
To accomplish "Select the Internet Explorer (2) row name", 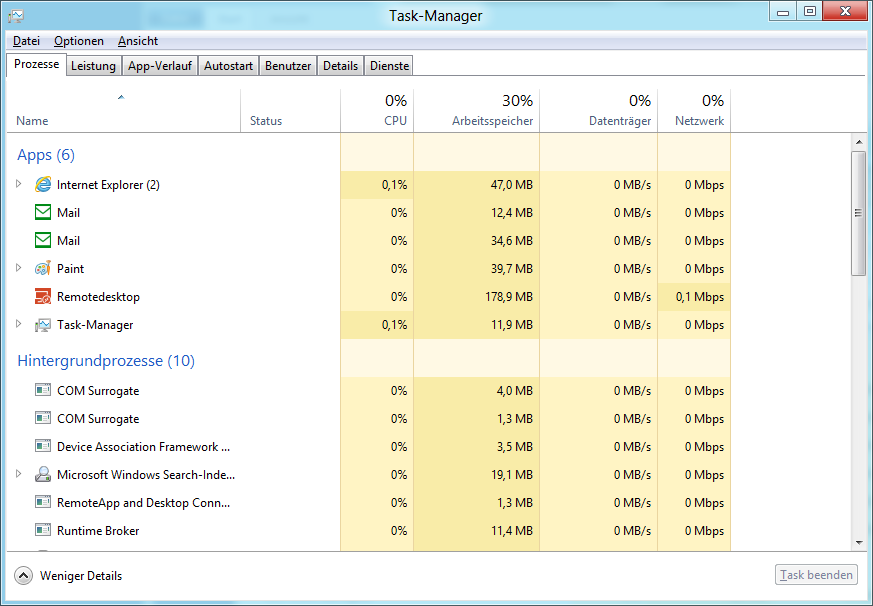I will [x=108, y=185].
